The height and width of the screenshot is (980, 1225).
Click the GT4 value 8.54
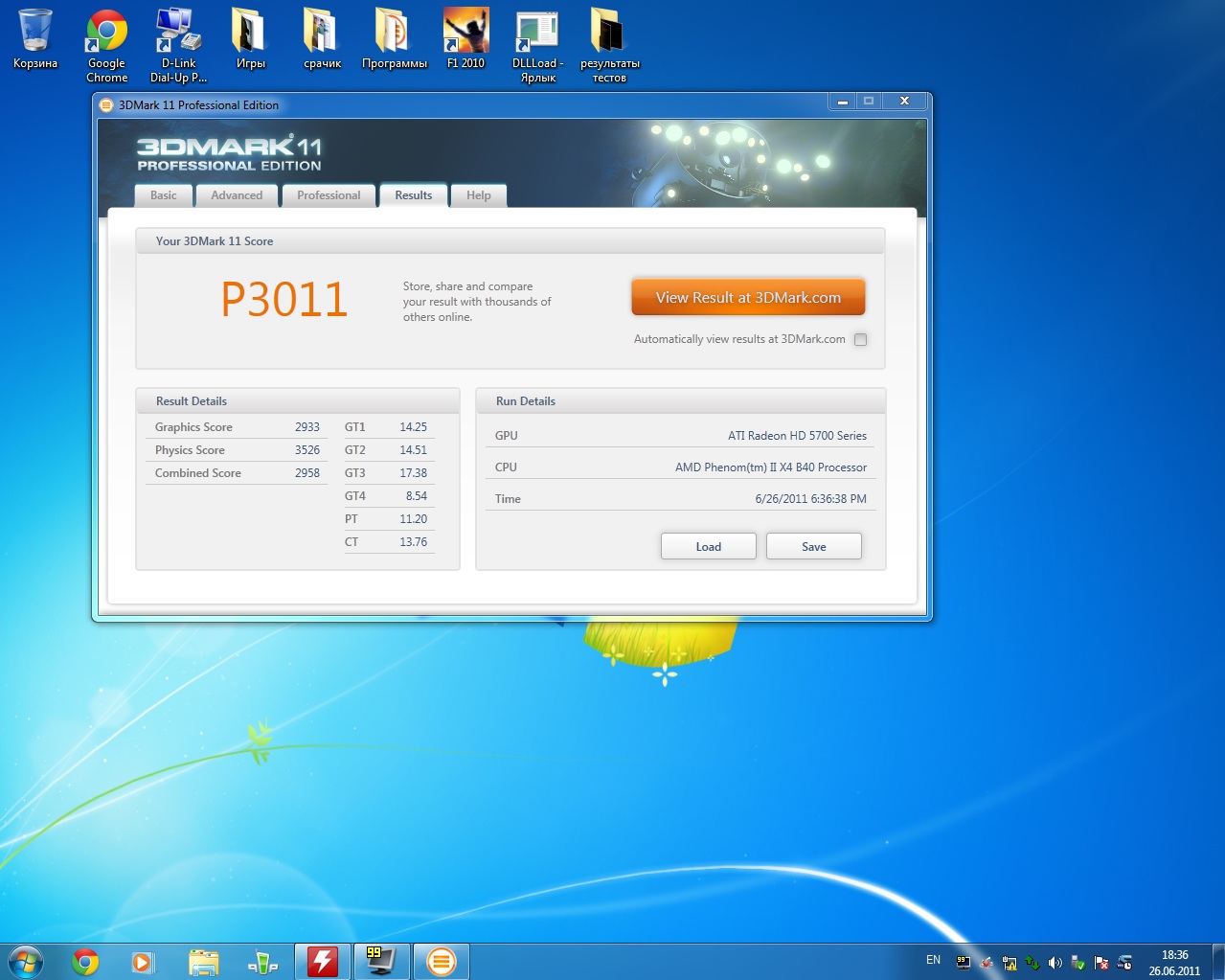pyautogui.click(x=416, y=496)
